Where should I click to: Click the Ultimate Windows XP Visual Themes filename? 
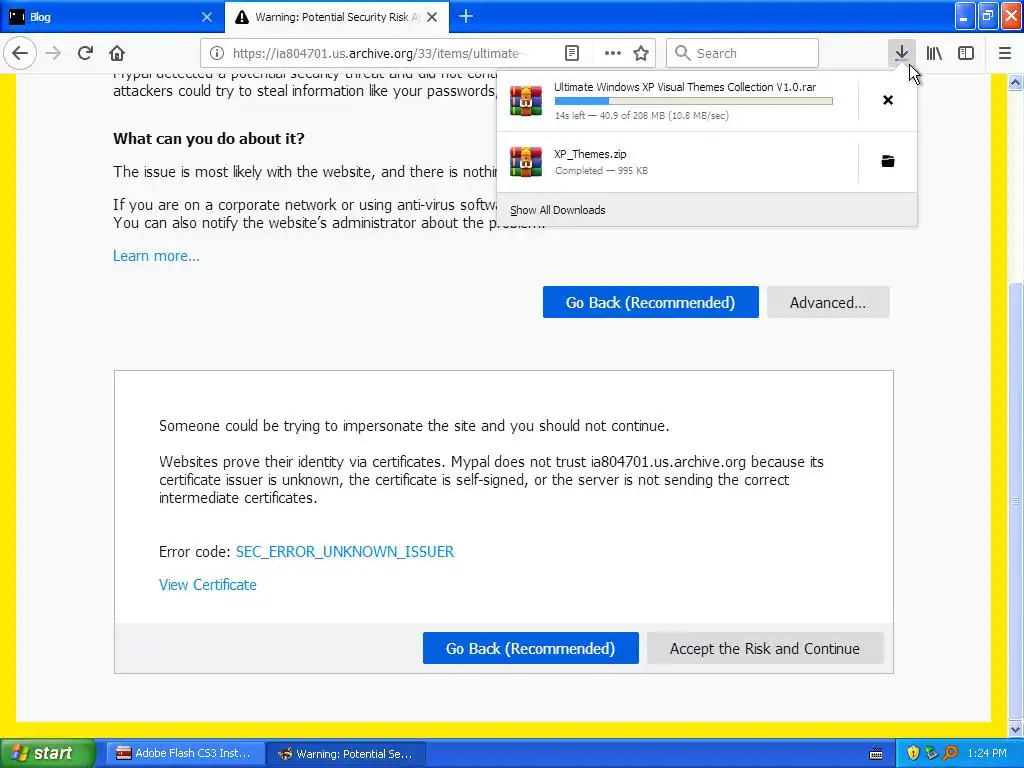point(685,87)
